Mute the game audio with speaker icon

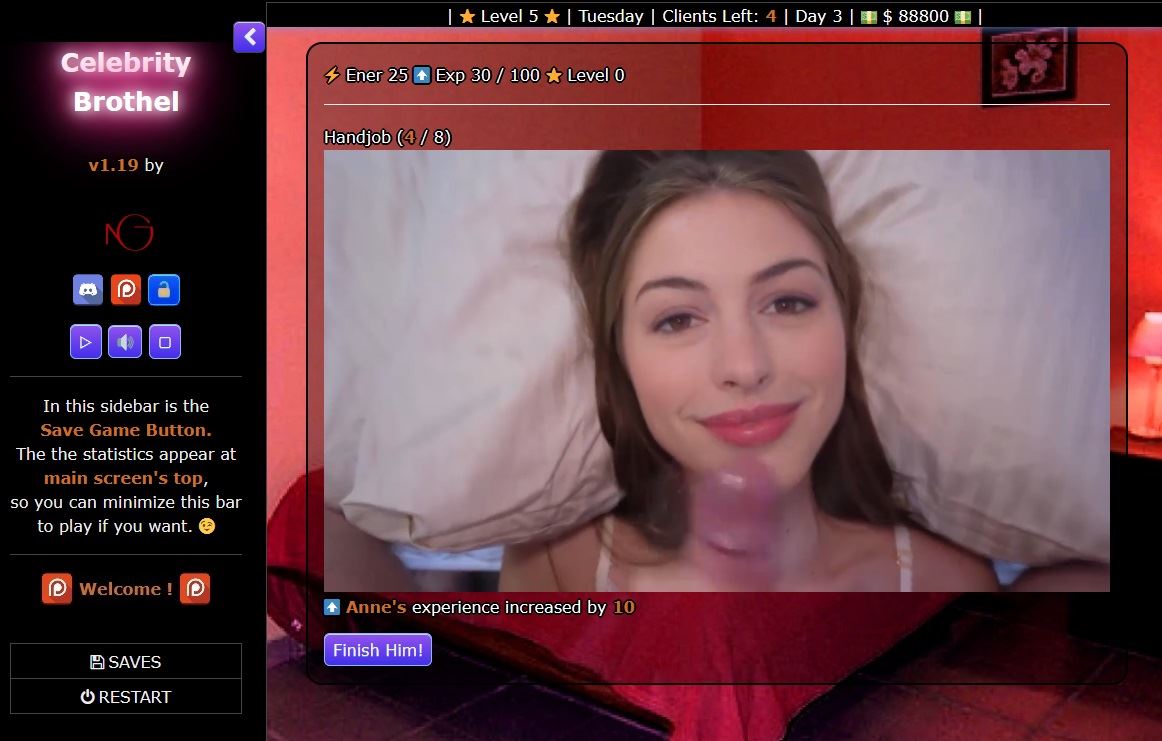coord(125,341)
